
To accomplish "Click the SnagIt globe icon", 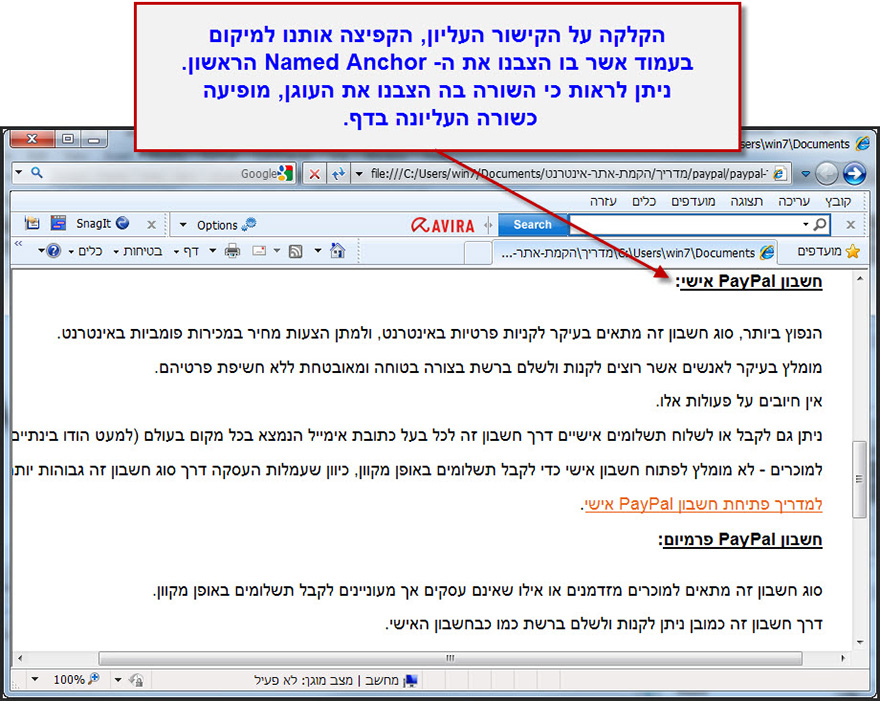I will [x=122, y=223].
